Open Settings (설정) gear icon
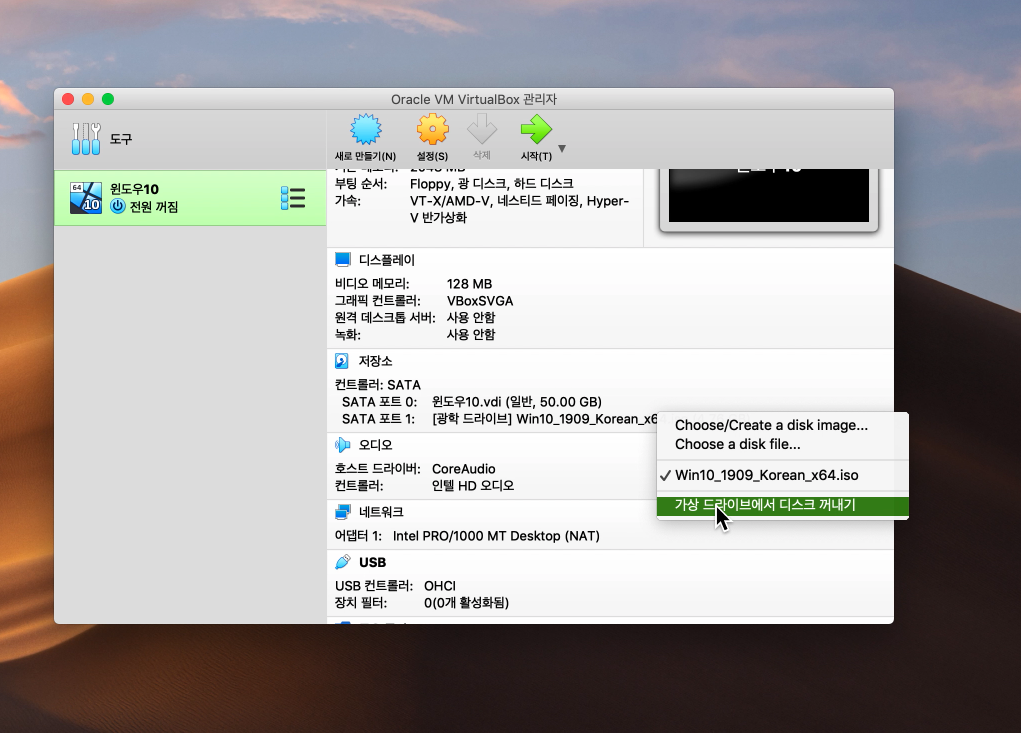Viewport: 1021px width, 733px height. coord(432,129)
